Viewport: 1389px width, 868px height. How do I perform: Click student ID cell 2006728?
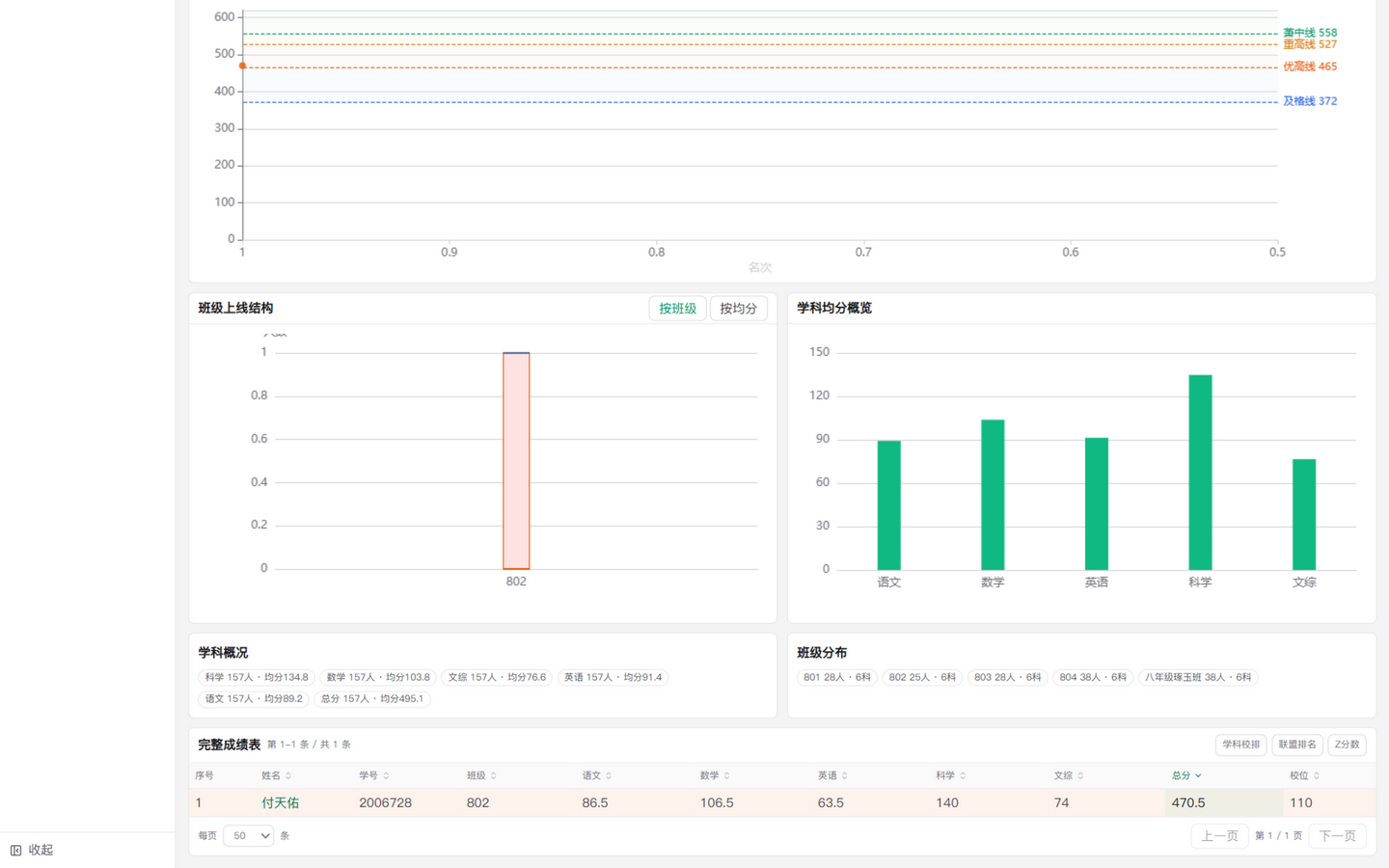386,802
